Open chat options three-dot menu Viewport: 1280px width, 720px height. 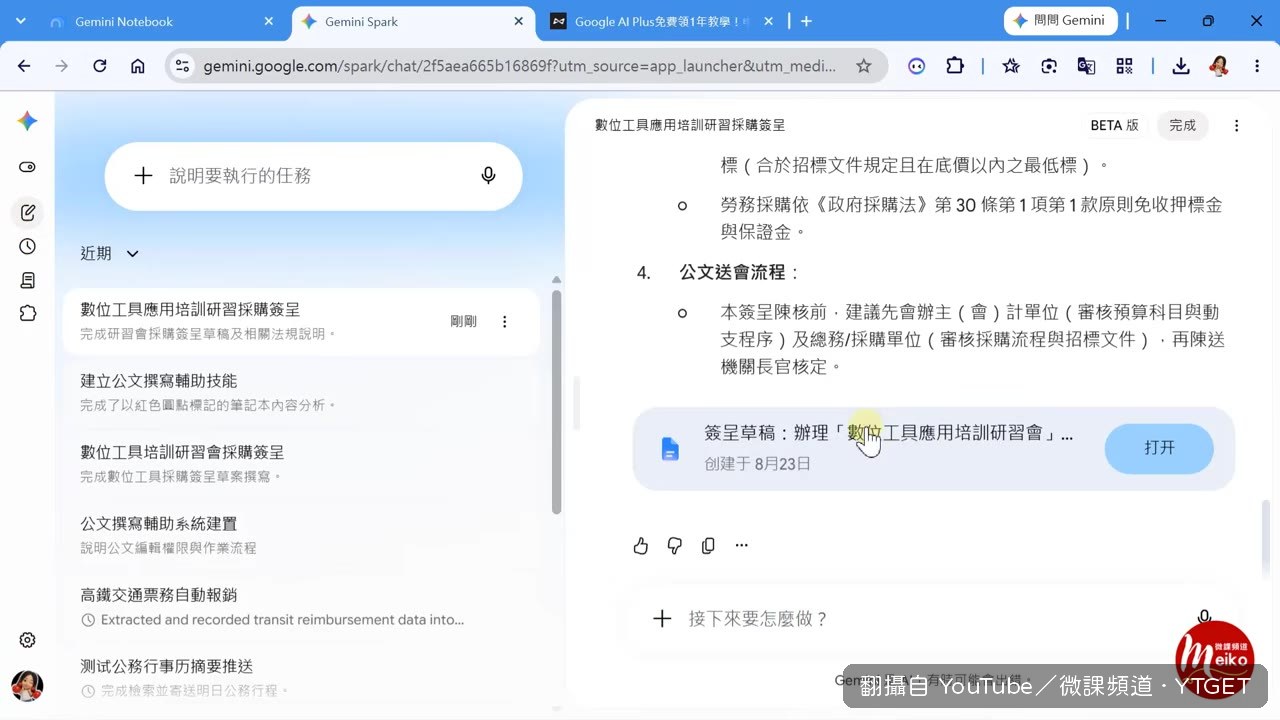[1237, 126]
